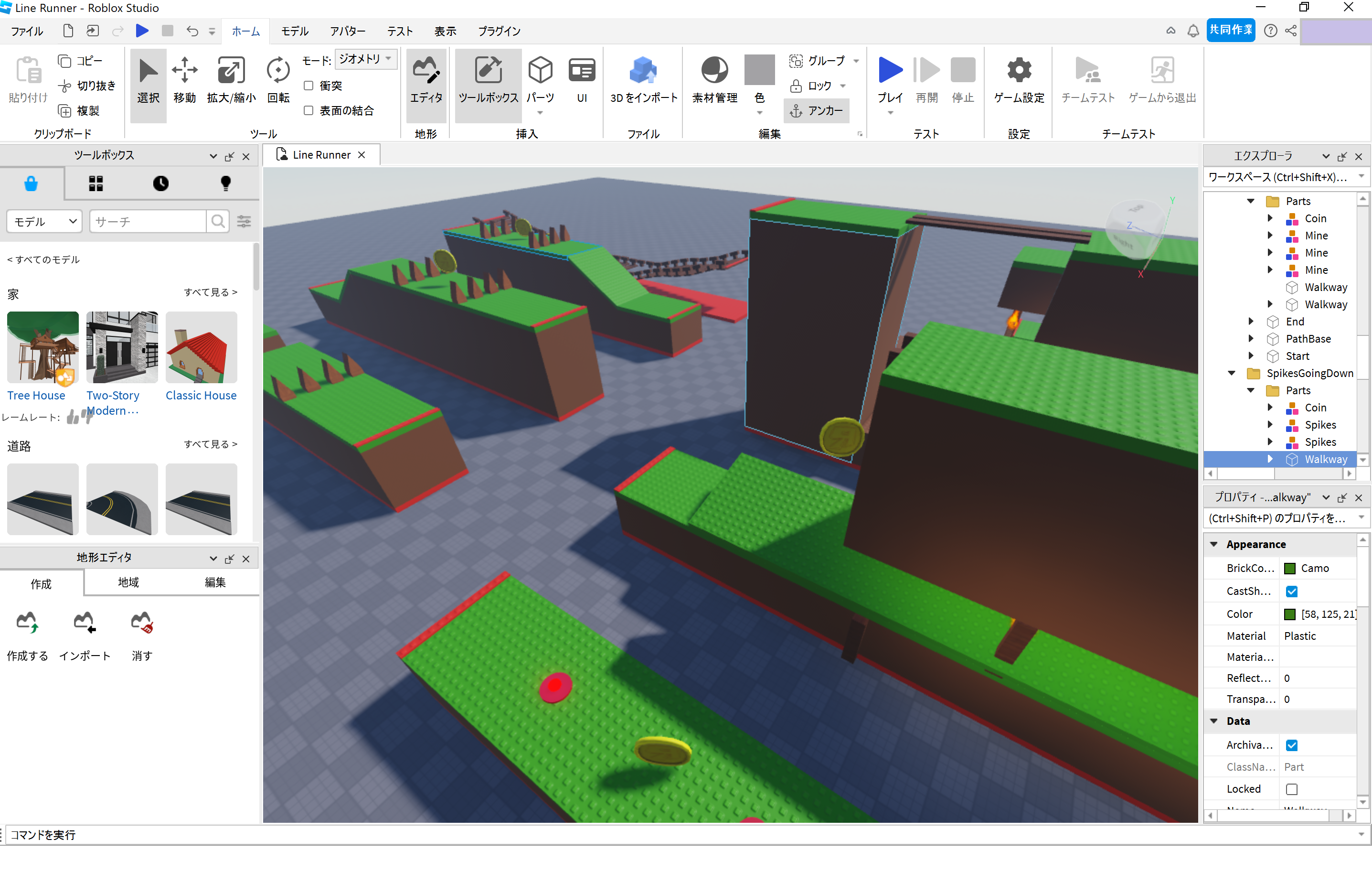Open the Lock (ロック) dropdown arrow
This screenshot has height=872, width=1372.
click(843, 86)
